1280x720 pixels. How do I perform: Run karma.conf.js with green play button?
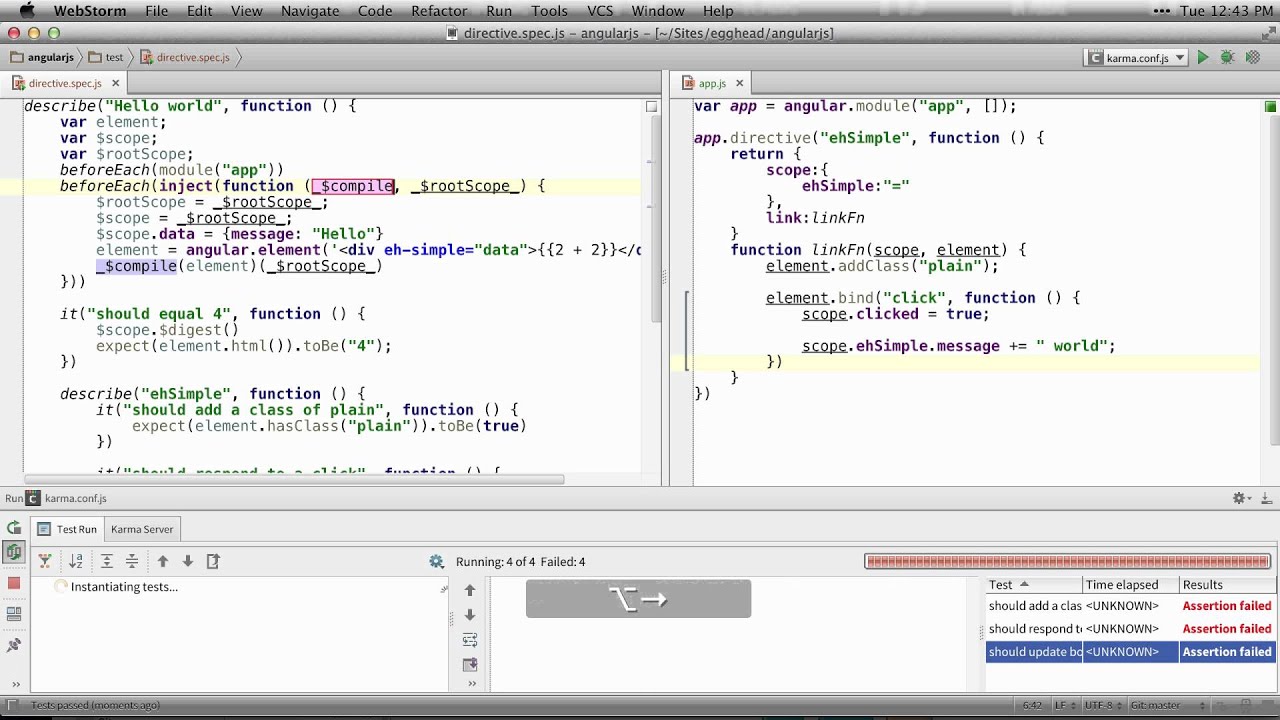coord(1203,58)
